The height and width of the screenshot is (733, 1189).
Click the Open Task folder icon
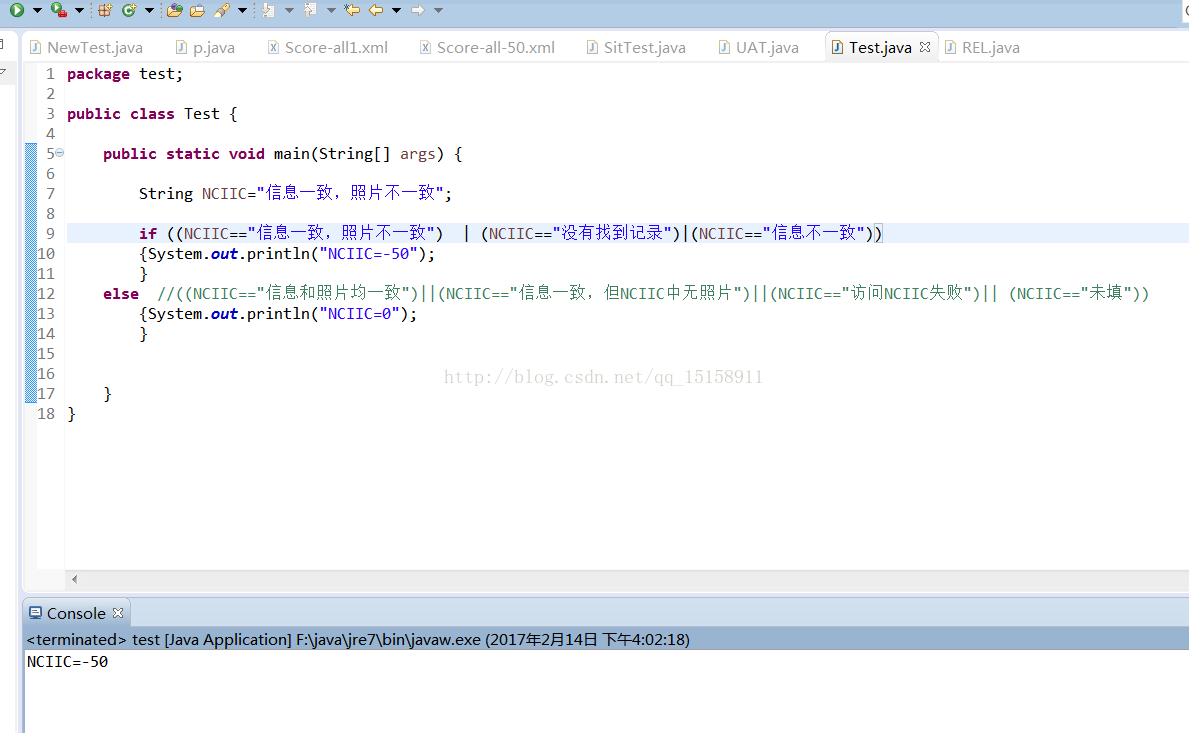(197, 10)
